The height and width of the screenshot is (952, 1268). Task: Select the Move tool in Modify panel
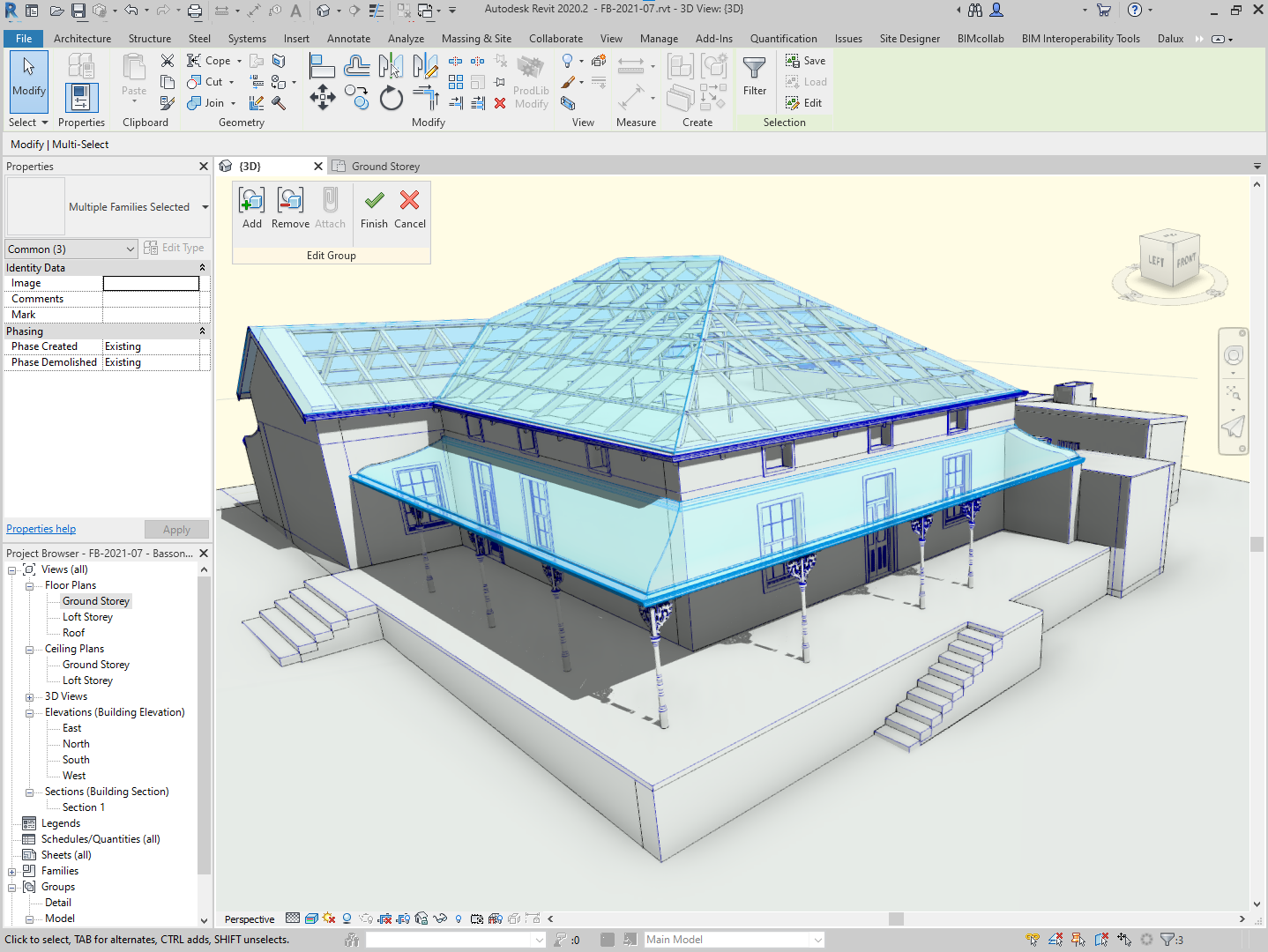pos(323,97)
